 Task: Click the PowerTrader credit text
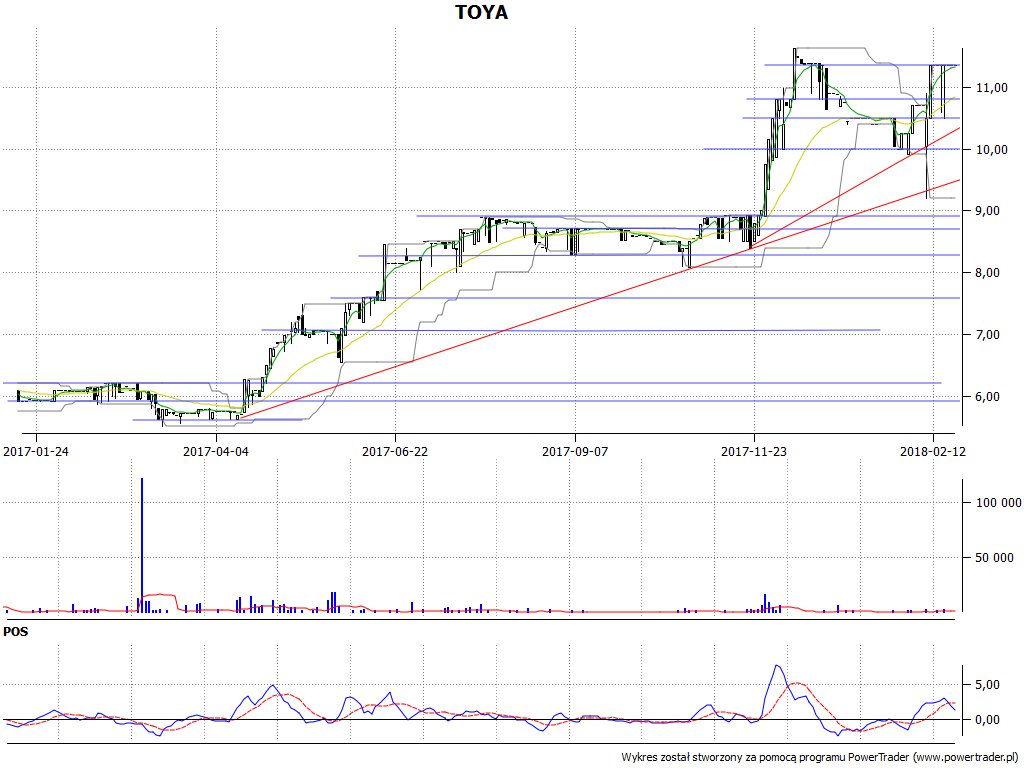(x=821, y=757)
